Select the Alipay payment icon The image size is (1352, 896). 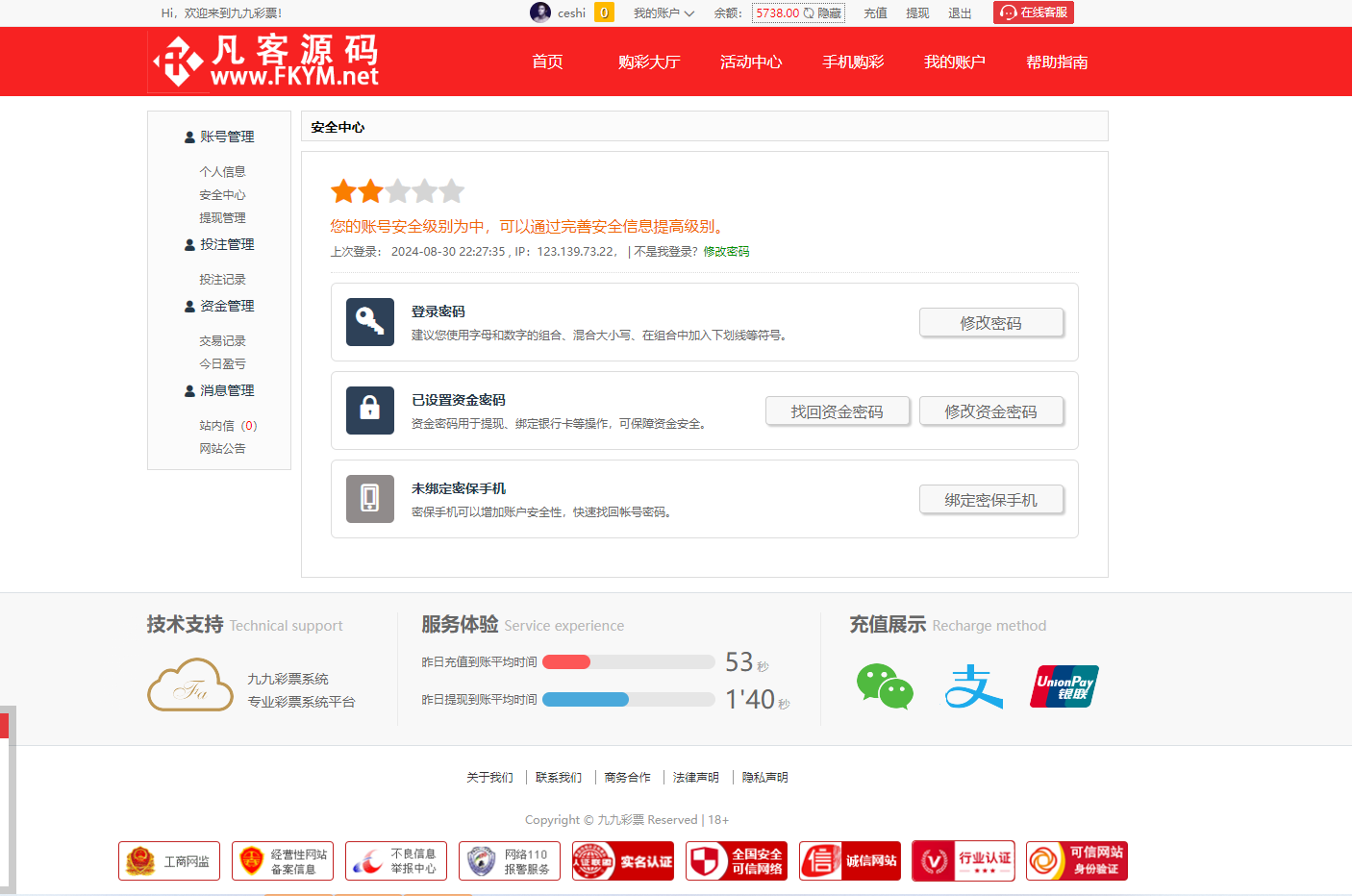tap(974, 685)
